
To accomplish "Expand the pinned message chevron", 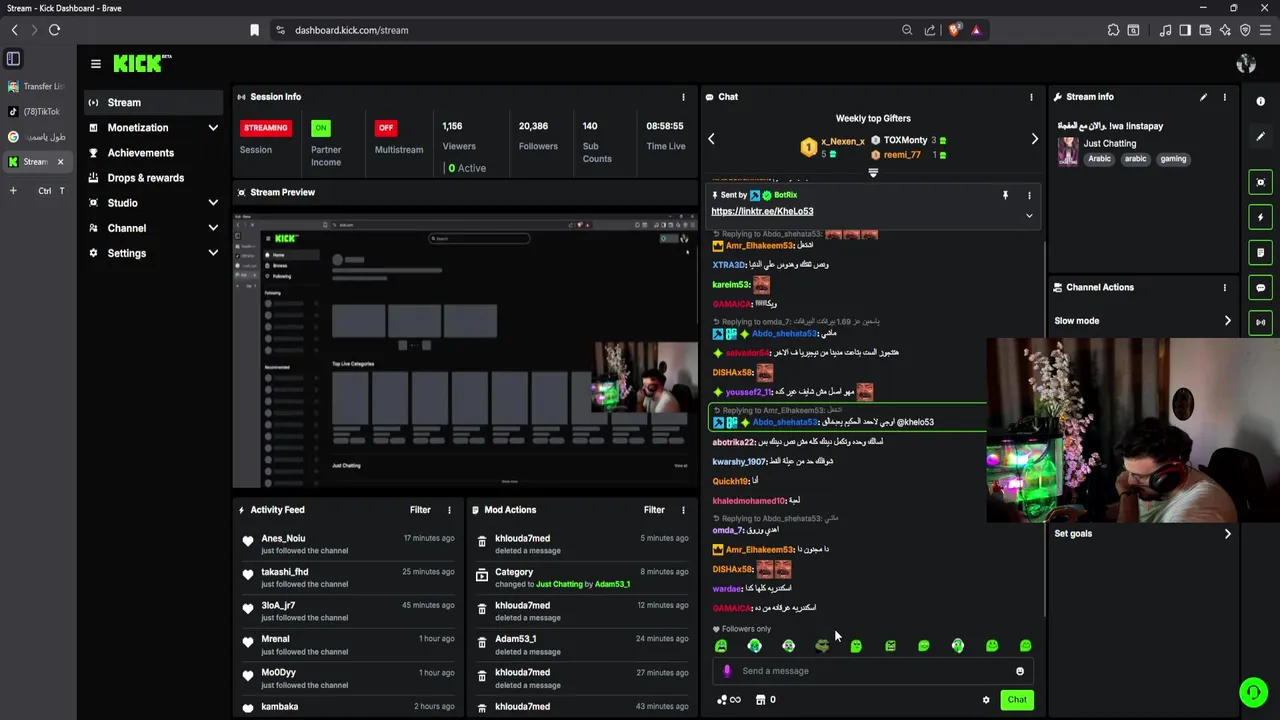I will [x=1029, y=215].
